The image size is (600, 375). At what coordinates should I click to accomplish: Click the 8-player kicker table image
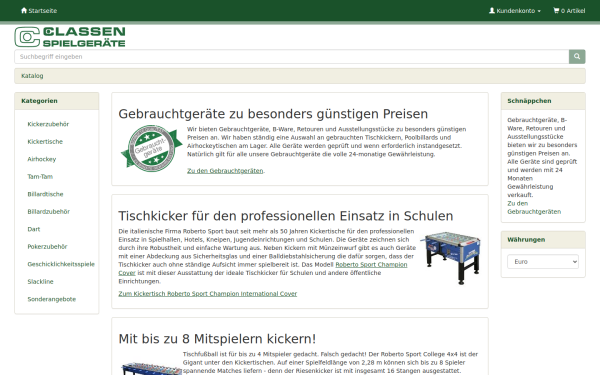coord(151,368)
